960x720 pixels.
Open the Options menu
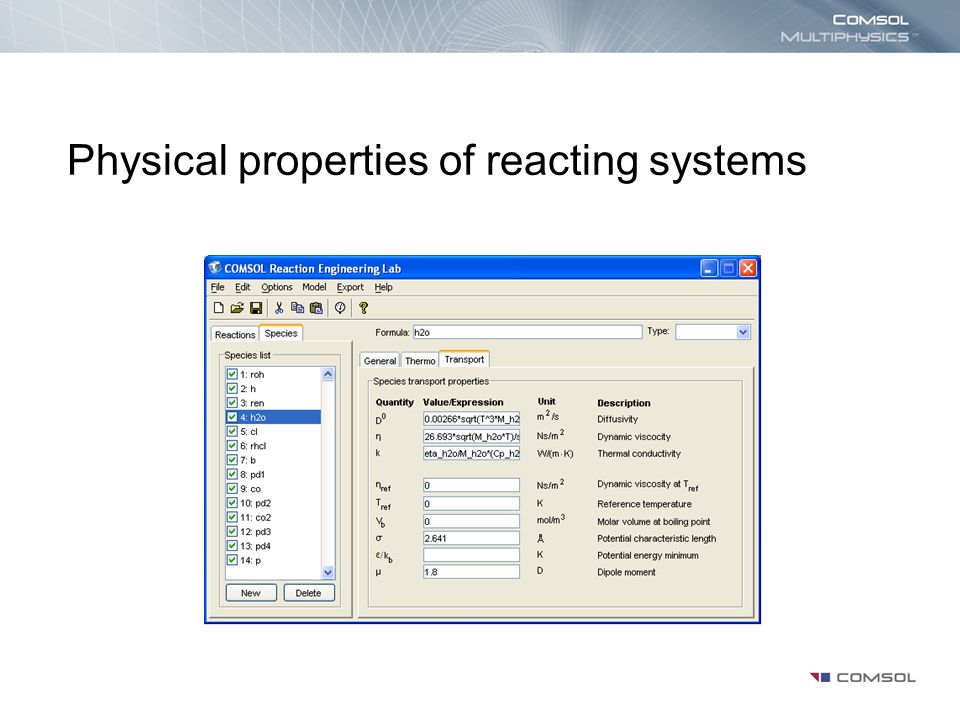pyautogui.click(x=277, y=287)
